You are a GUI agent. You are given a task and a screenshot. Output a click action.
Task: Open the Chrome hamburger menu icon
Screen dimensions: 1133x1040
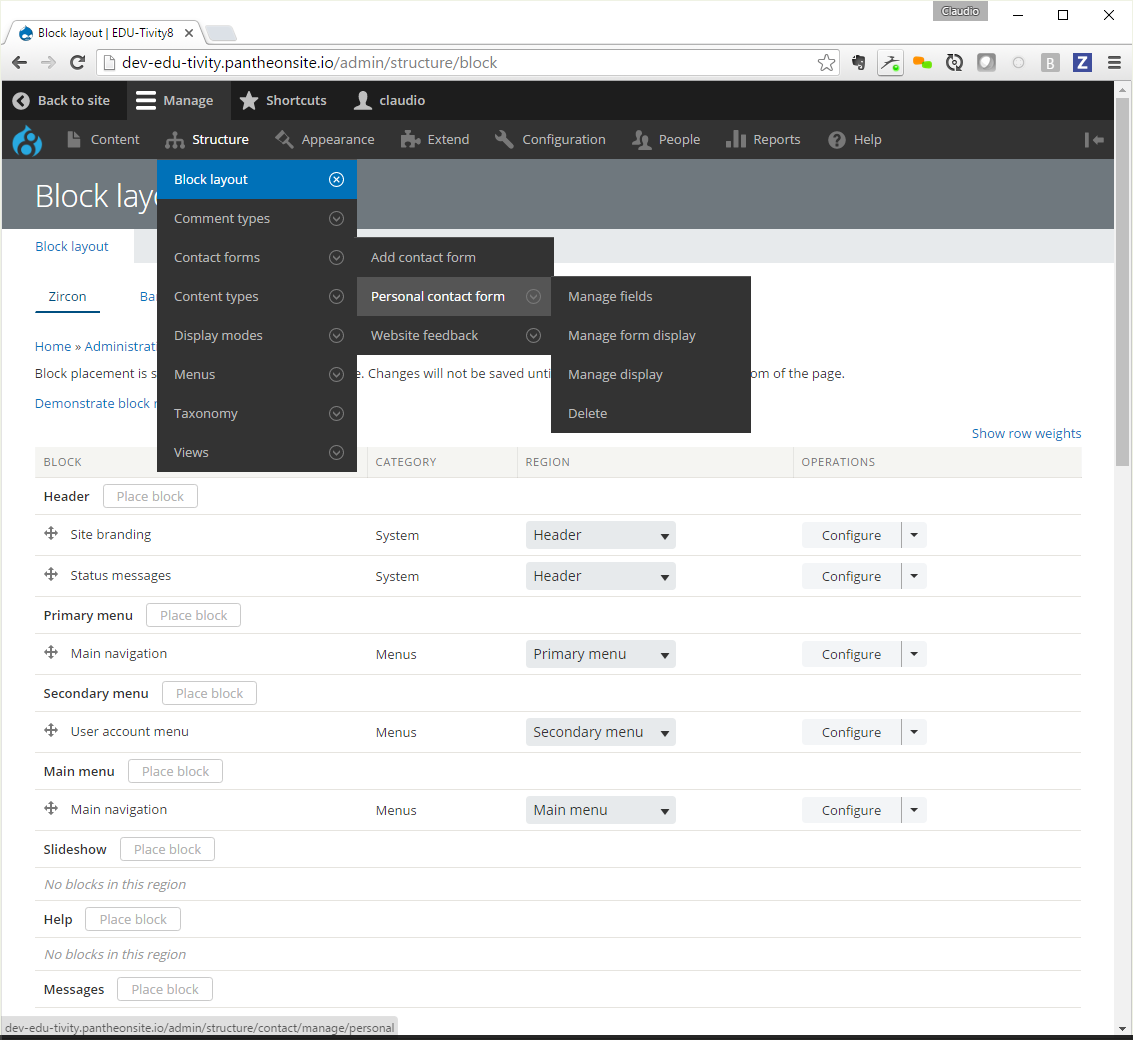pyautogui.click(x=1113, y=63)
